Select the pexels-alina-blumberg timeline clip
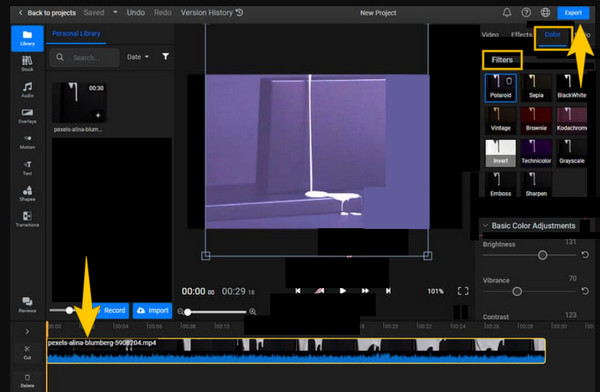This screenshot has width=600, height=392. 296,351
